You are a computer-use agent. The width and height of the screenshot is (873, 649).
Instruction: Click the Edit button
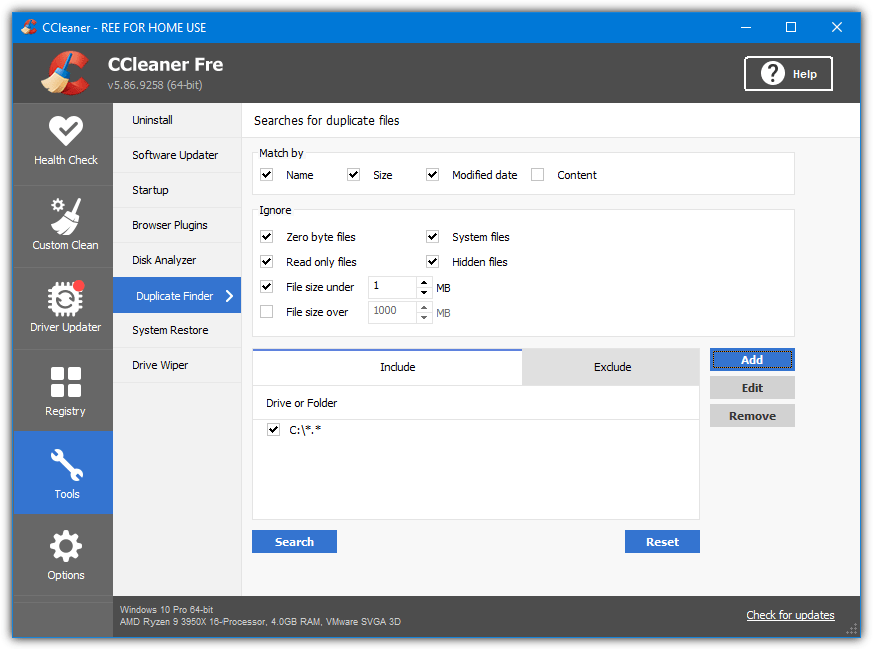(x=752, y=388)
